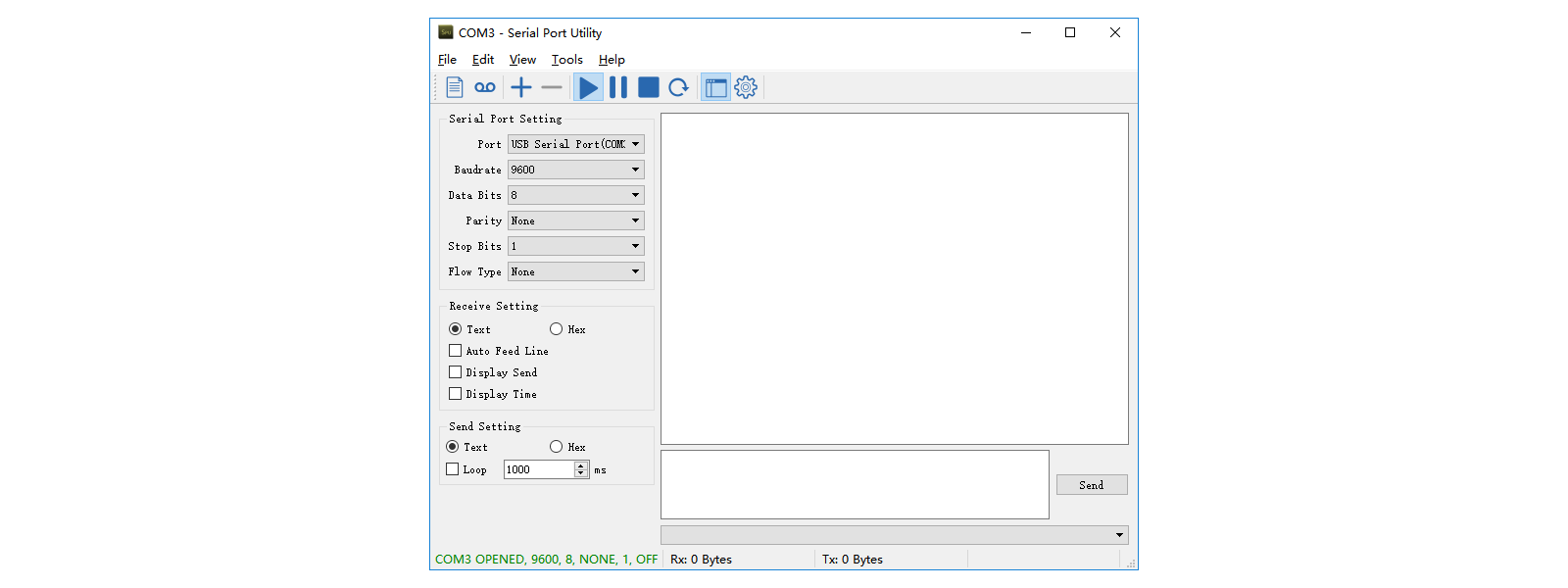
Task: Open the Help menu
Action: pyautogui.click(x=612, y=60)
